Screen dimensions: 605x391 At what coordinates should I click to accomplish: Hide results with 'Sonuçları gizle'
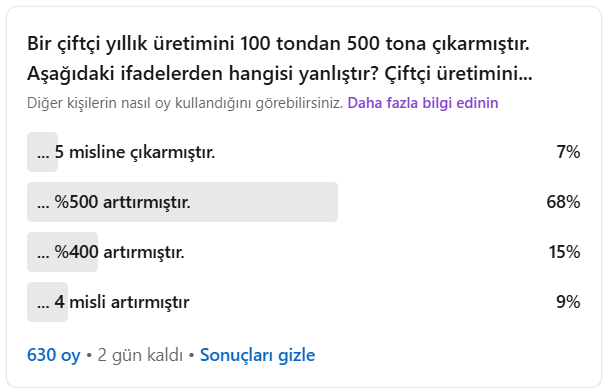coord(257,355)
